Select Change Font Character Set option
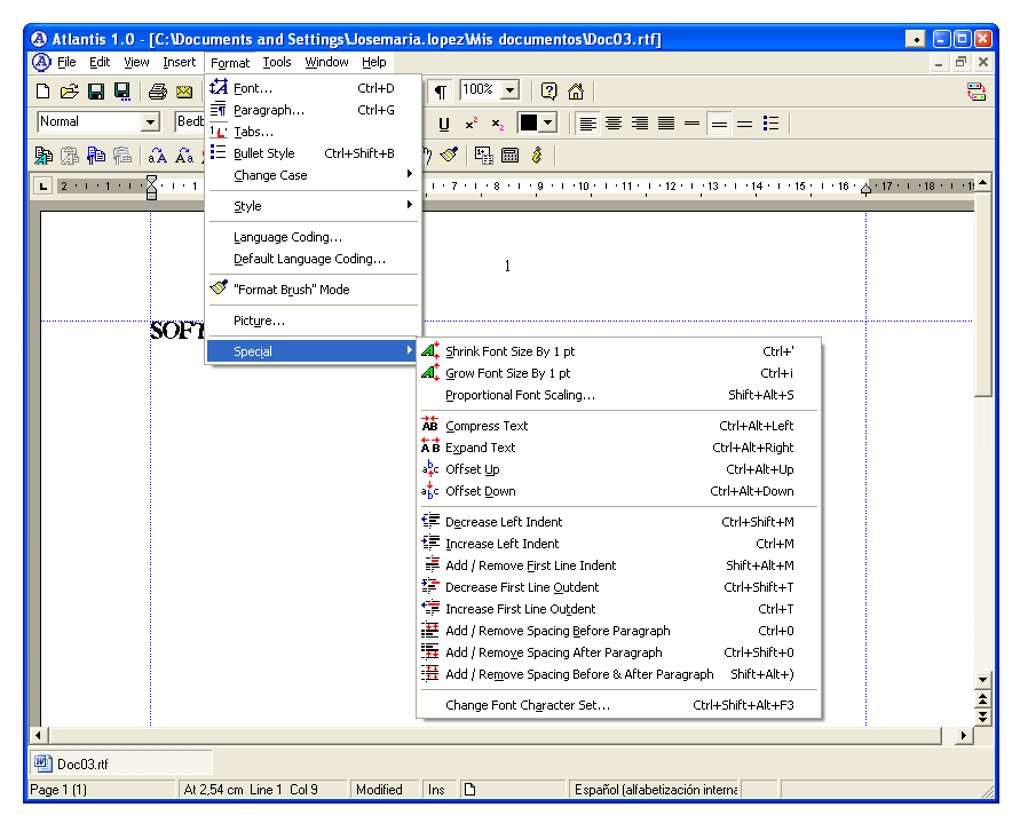Screen dimensions: 1020x823 (x=527, y=705)
